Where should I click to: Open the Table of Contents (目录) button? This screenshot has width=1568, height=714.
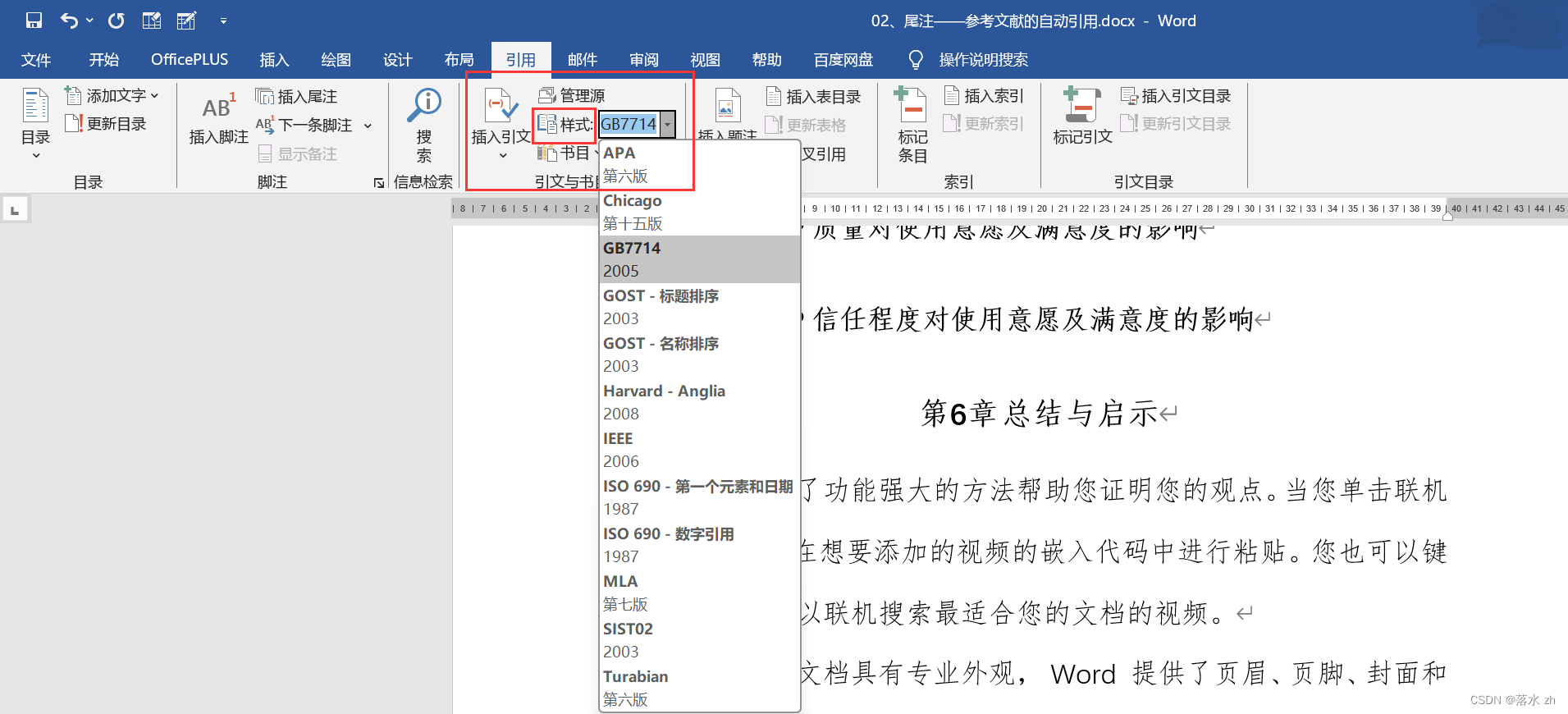[35, 123]
